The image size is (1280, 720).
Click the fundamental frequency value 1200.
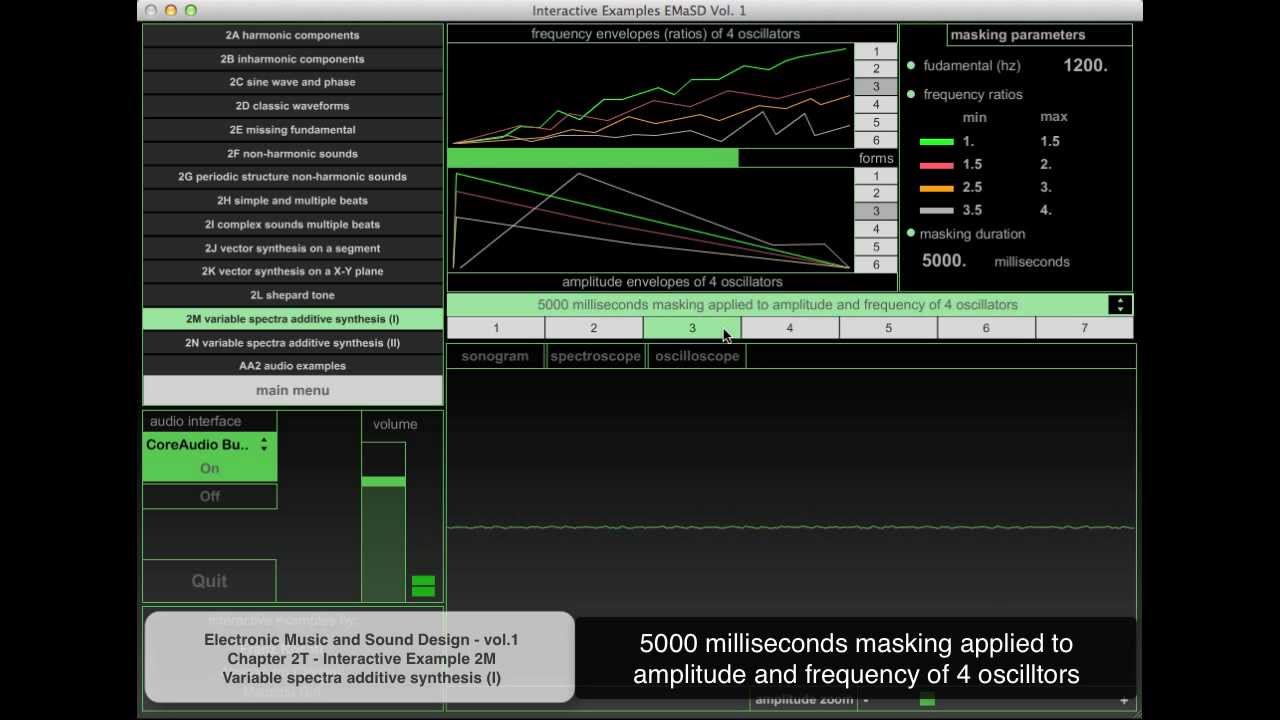1085,65
